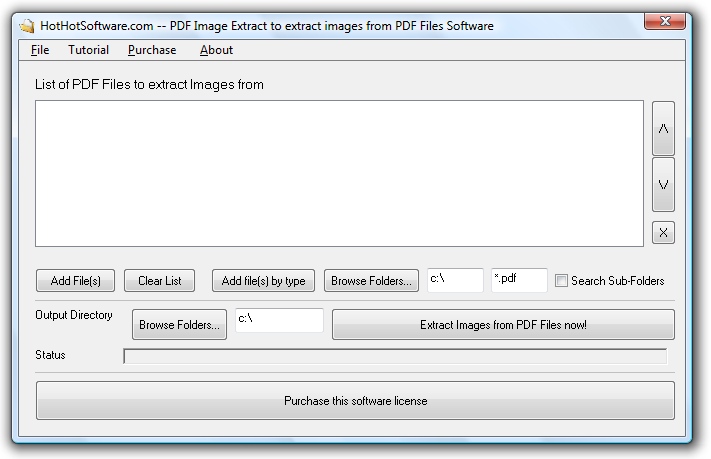Move selected file down with v button

pos(663,185)
